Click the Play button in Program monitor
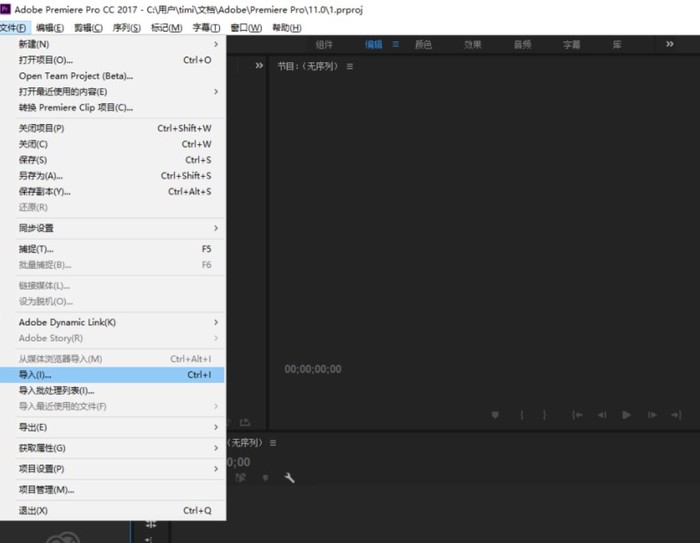The width and height of the screenshot is (700, 543). (626, 415)
